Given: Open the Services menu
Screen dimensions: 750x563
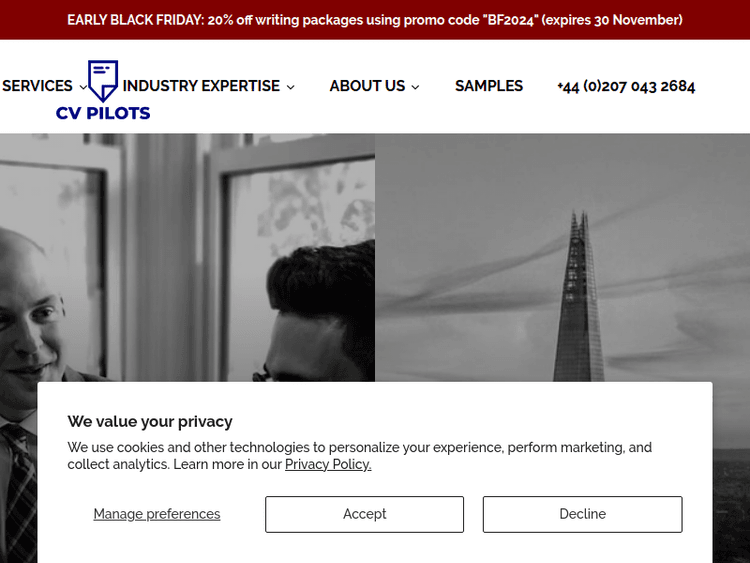Looking at the screenshot, I should [x=38, y=86].
